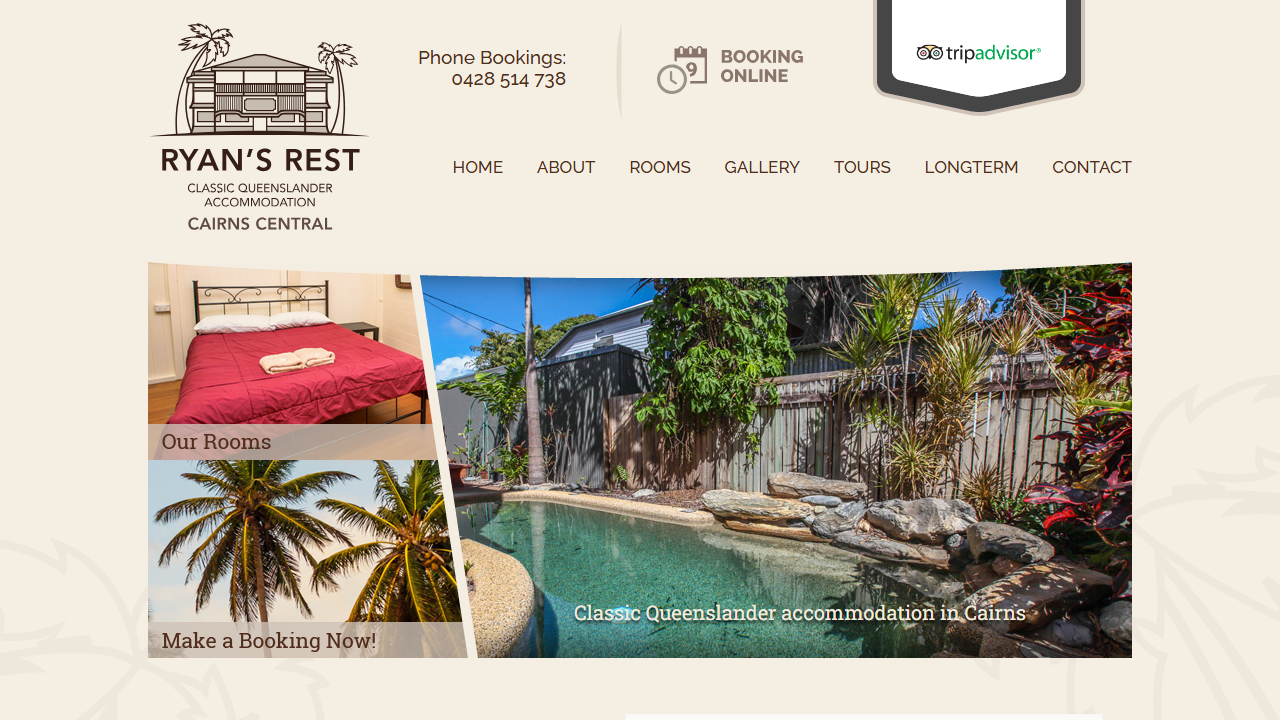Open the TripAdvisor badge
Viewport: 1280px width, 720px height.
click(979, 55)
